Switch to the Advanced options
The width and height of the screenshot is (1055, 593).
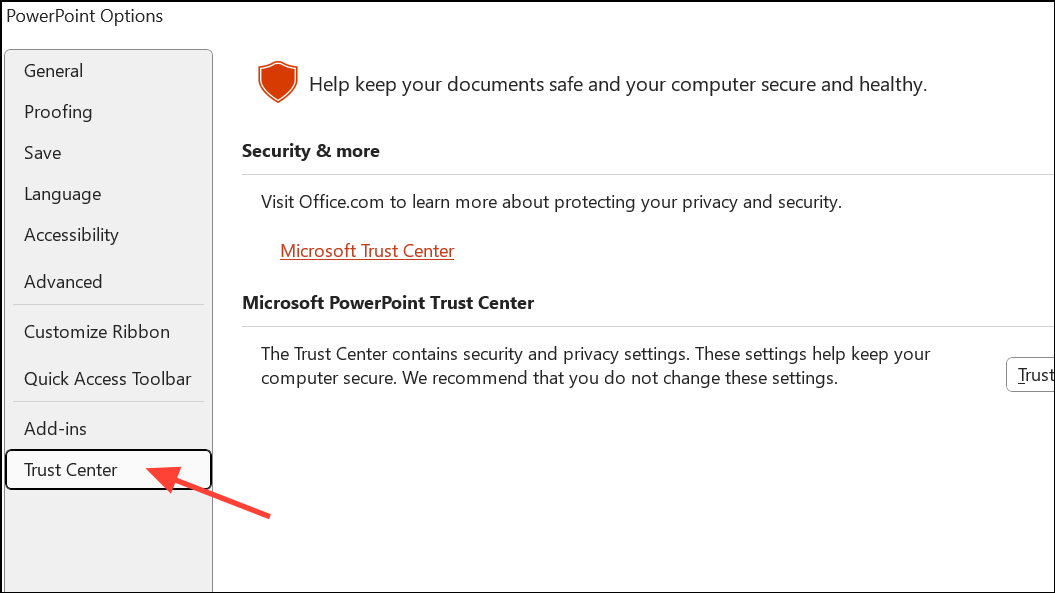pyautogui.click(x=63, y=281)
